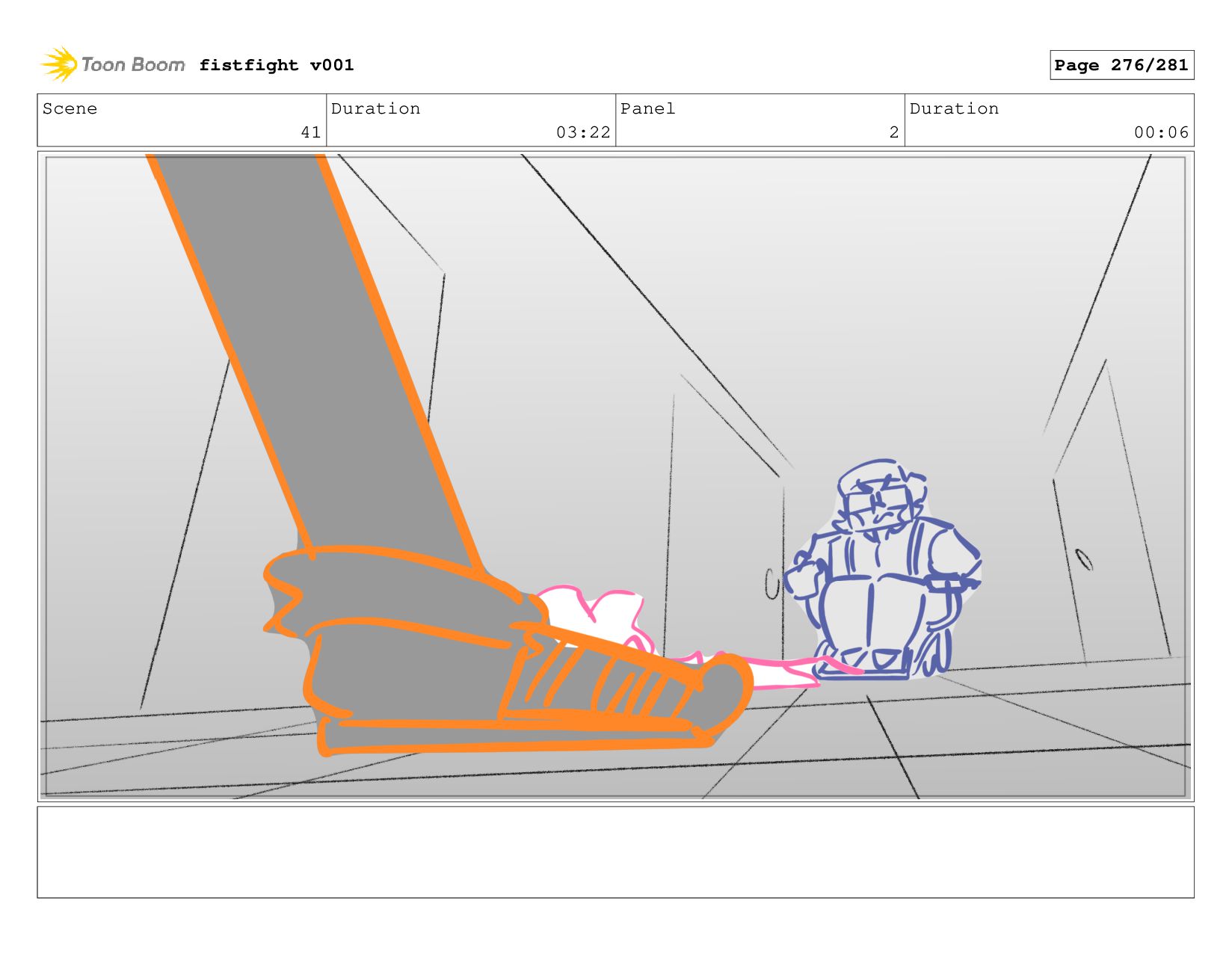
Task: Click the 'Scene' header label
Action: coord(70,108)
